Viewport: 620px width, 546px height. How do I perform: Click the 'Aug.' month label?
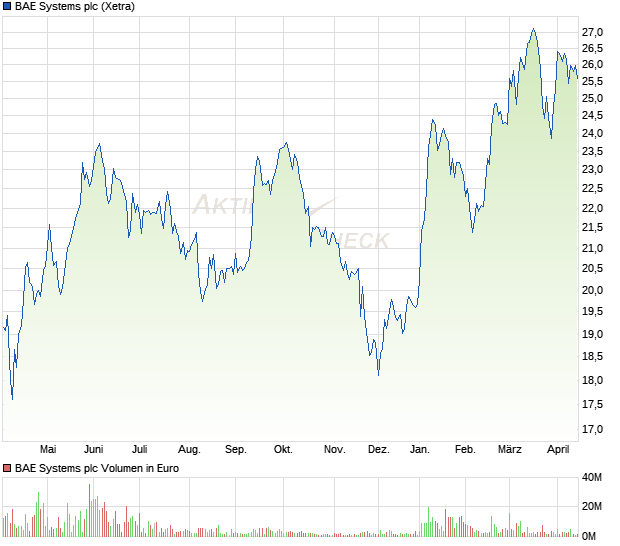[189, 450]
